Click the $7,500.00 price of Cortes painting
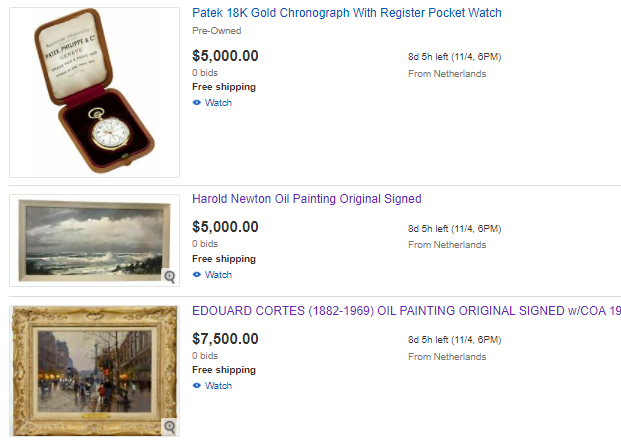 (x=225, y=339)
